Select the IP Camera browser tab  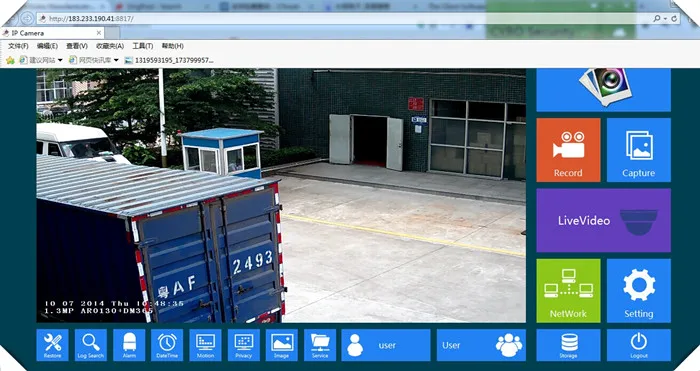click(52, 33)
